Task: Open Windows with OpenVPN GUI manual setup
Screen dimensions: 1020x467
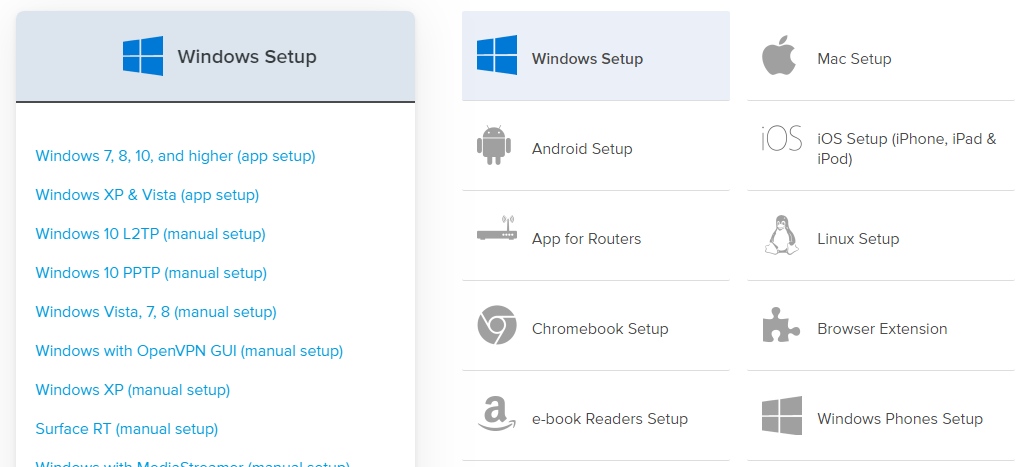Action: click(x=189, y=351)
